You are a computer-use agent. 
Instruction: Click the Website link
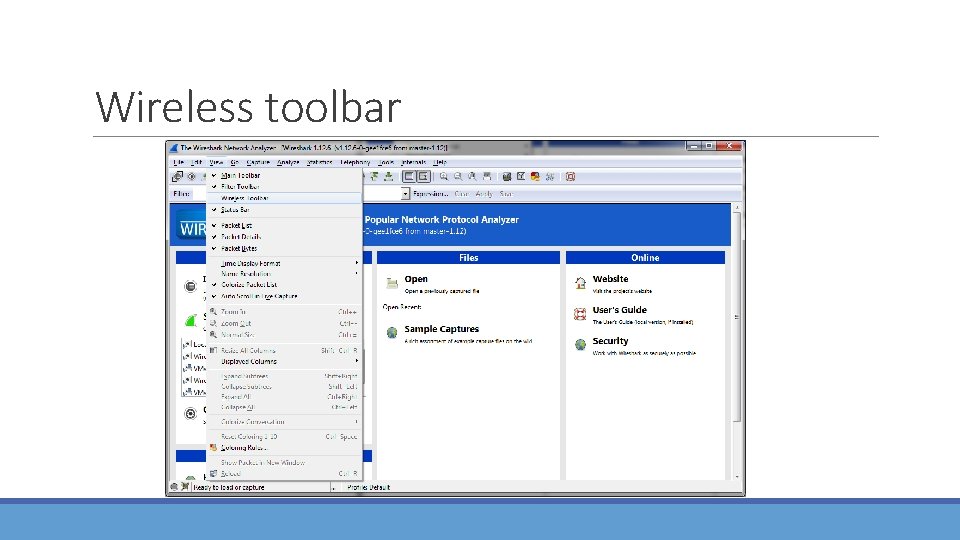click(x=610, y=279)
